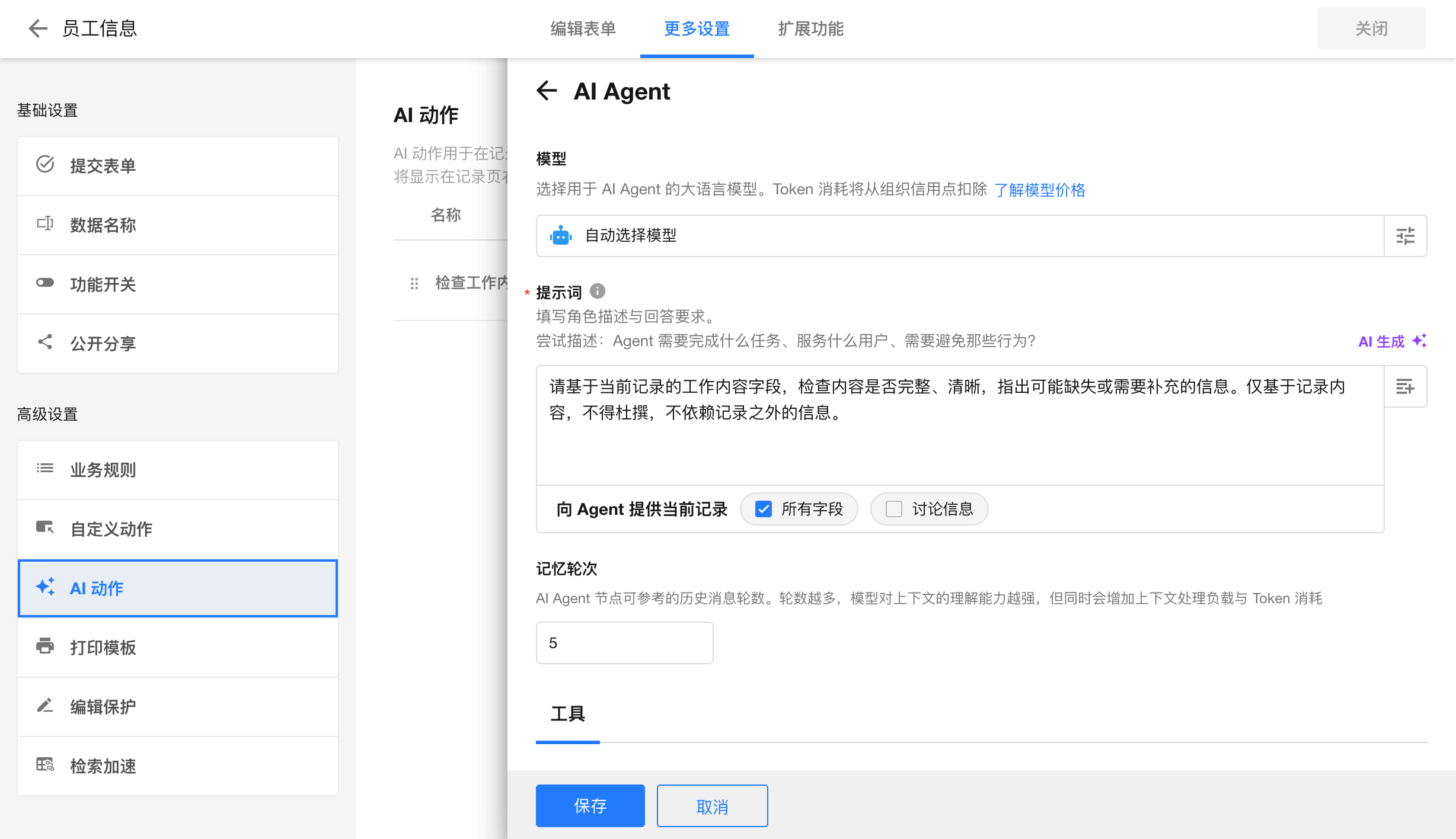Click the 保存 button
This screenshot has height=839, width=1456.
click(x=590, y=806)
